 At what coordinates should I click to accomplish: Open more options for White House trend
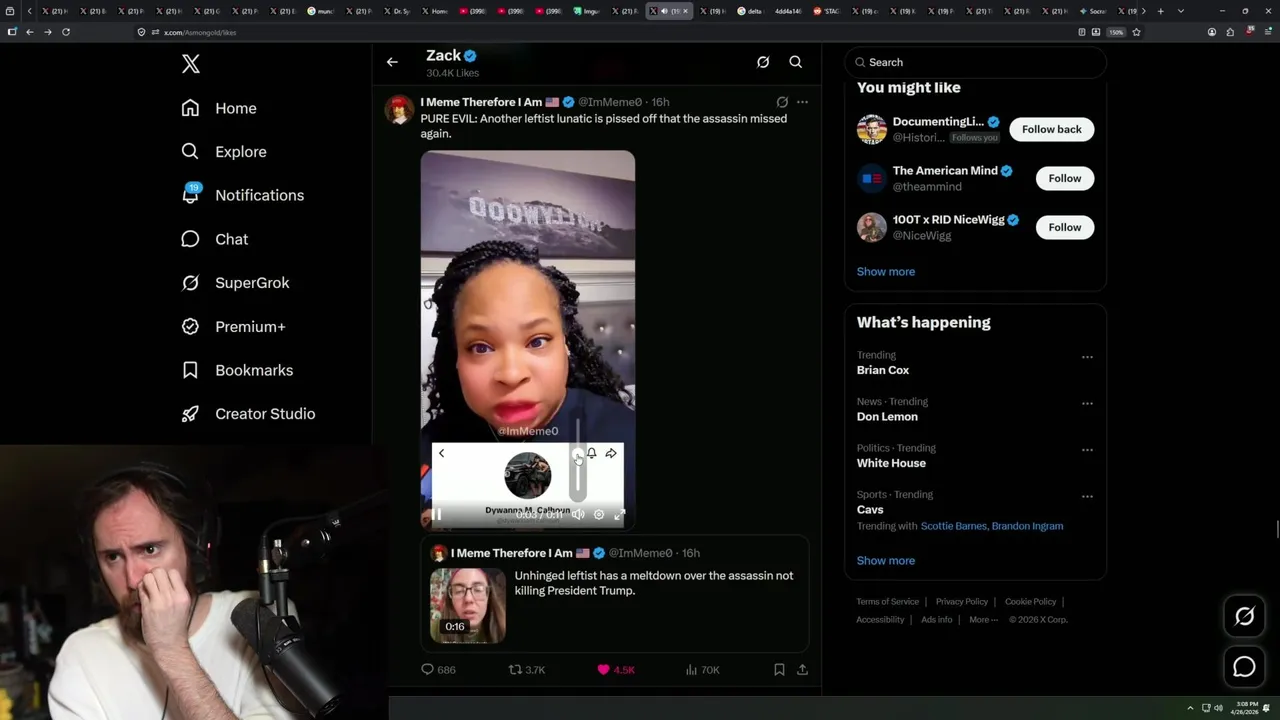coord(1087,450)
